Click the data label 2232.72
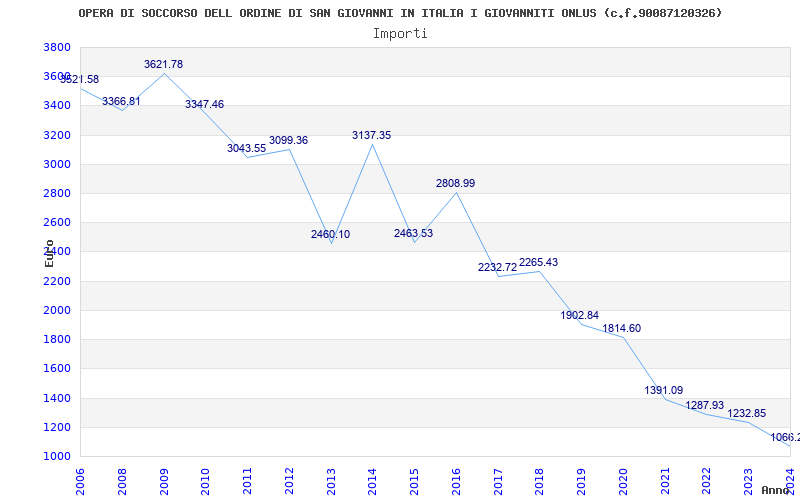This screenshot has height=500, width=800. click(x=497, y=267)
